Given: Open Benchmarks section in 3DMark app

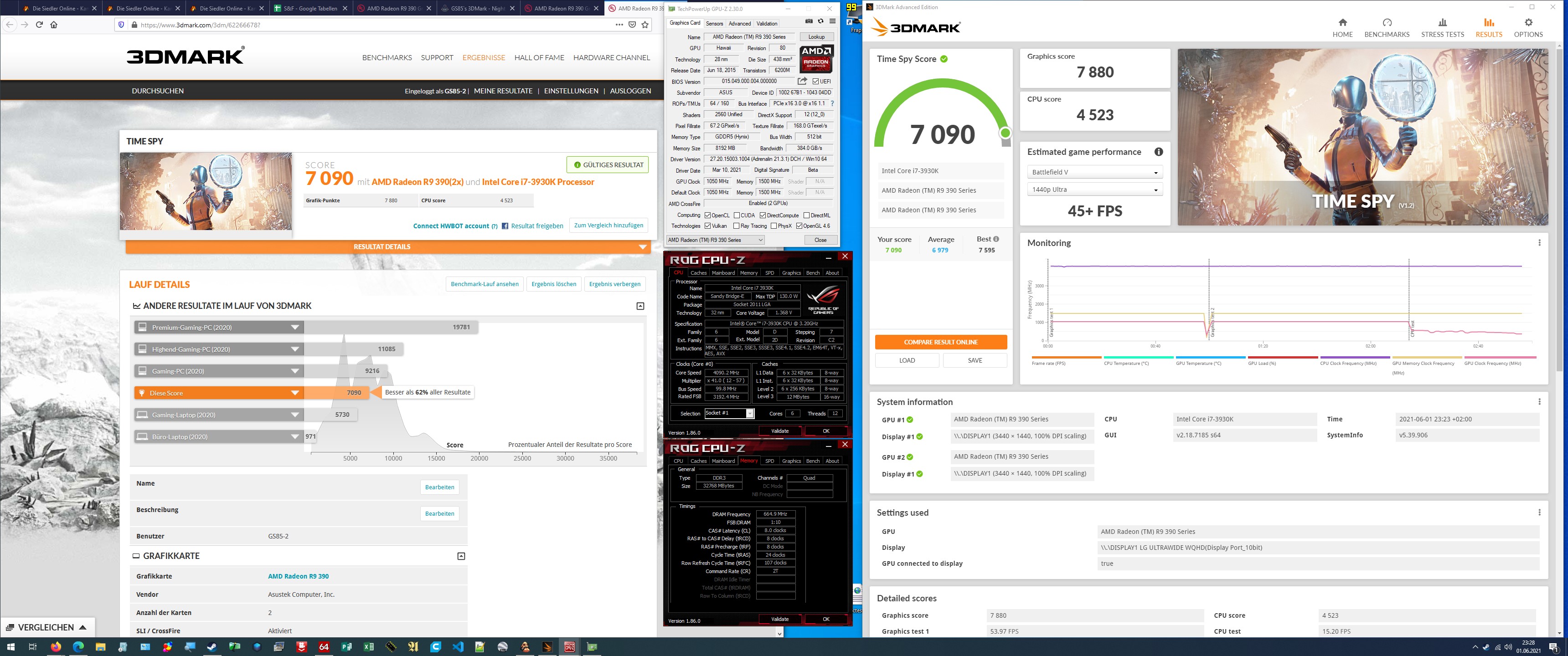Looking at the screenshot, I should [1387, 28].
